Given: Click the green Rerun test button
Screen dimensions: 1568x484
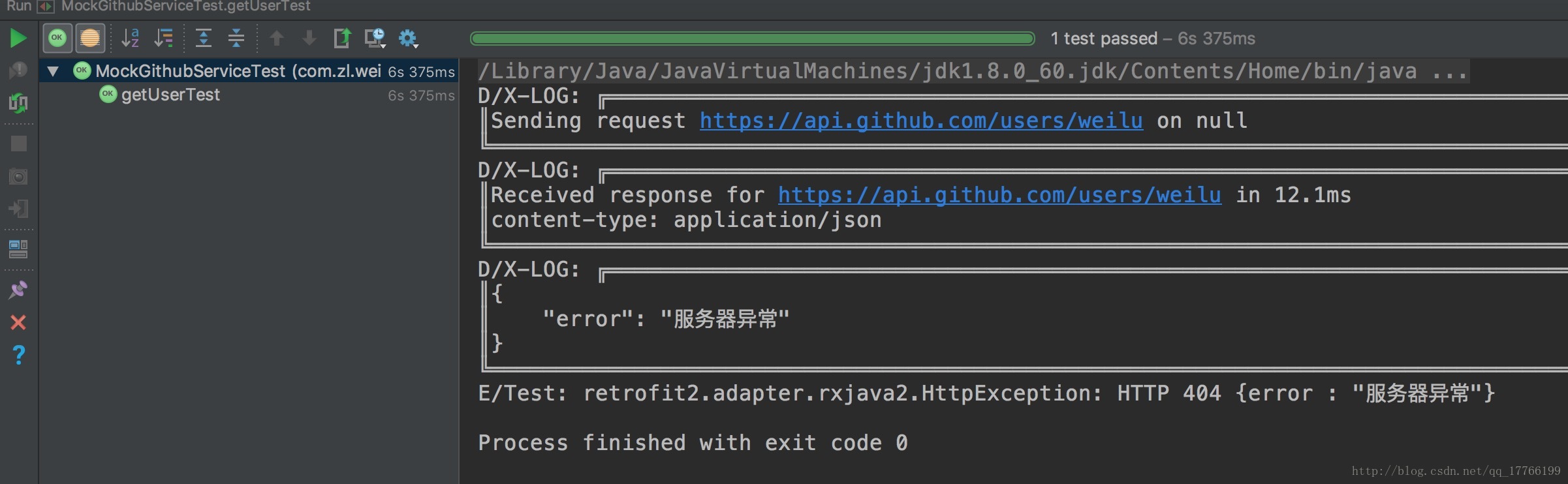Looking at the screenshot, I should point(18,38).
